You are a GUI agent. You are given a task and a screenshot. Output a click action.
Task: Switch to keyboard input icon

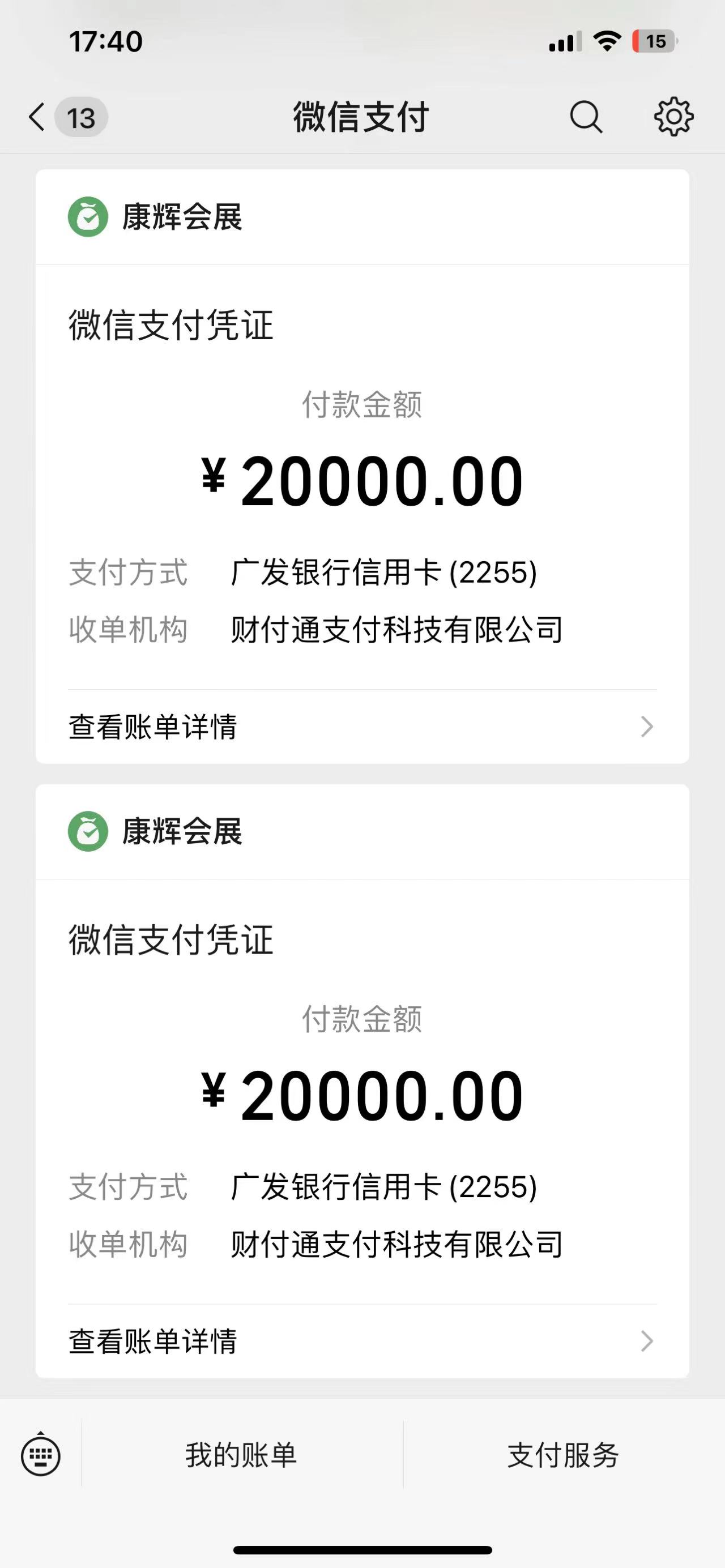(x=41, y=1456)
